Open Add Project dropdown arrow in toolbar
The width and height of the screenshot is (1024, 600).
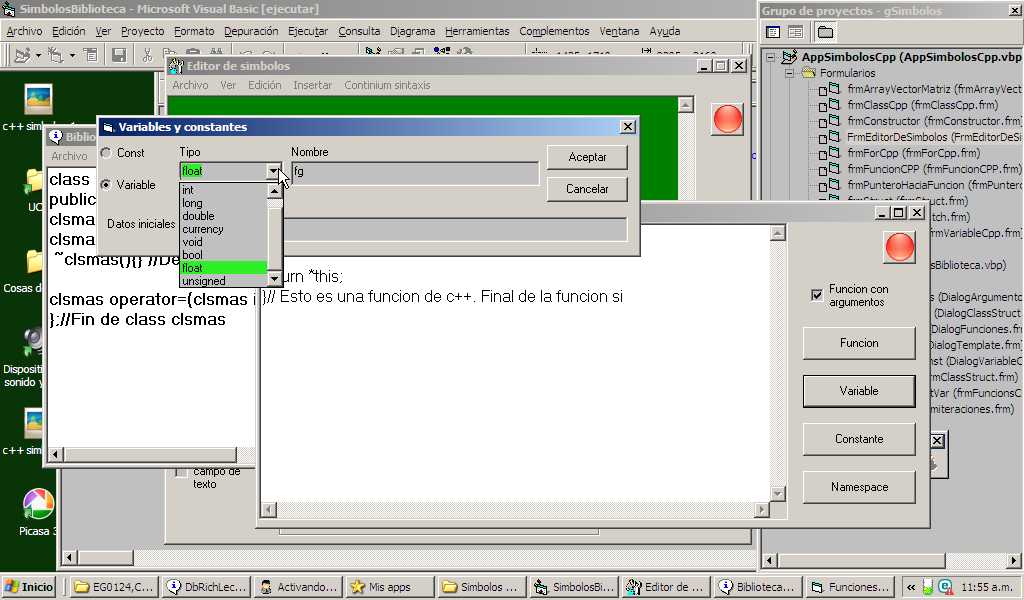[39, 55]
